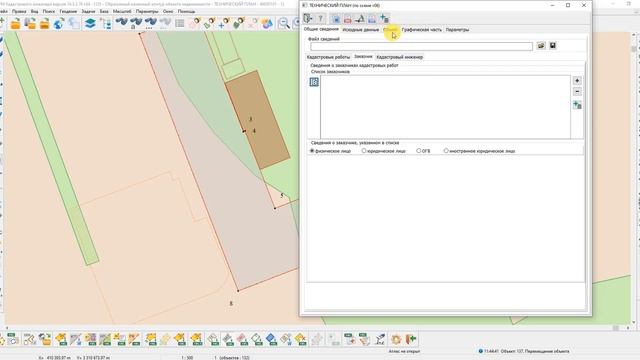Open the Масштаб menu
Image resolution: width=640 pixels, height=360 pixels.
coord(122,11)
